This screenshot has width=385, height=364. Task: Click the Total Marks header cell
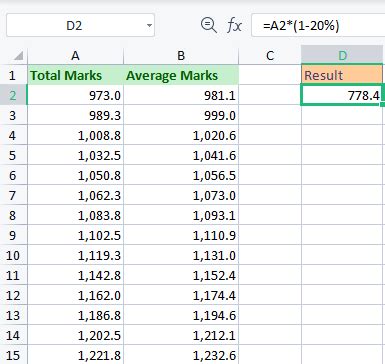click(75, 75)
